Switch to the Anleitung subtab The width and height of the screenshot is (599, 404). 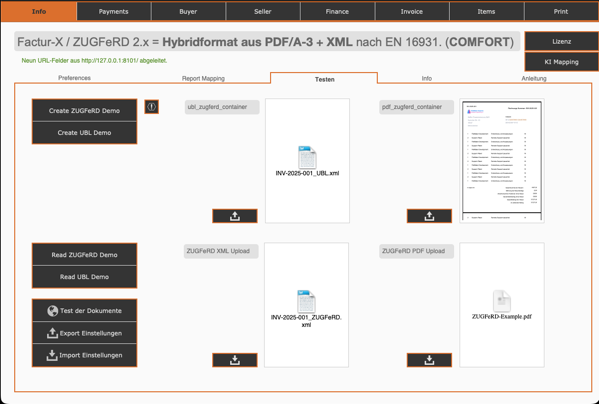(534, 78)
